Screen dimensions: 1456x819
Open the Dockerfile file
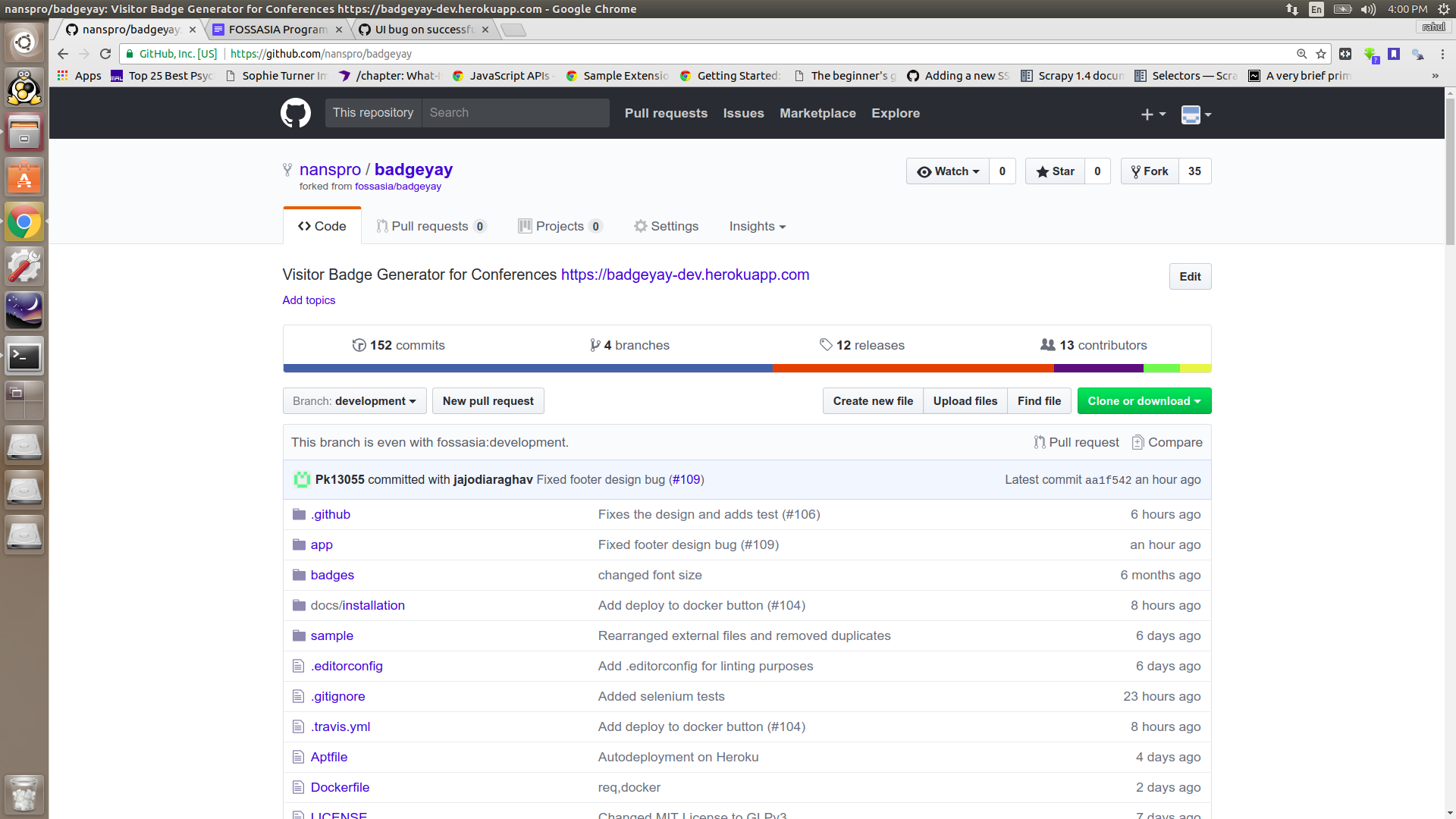tap(340, 787)
